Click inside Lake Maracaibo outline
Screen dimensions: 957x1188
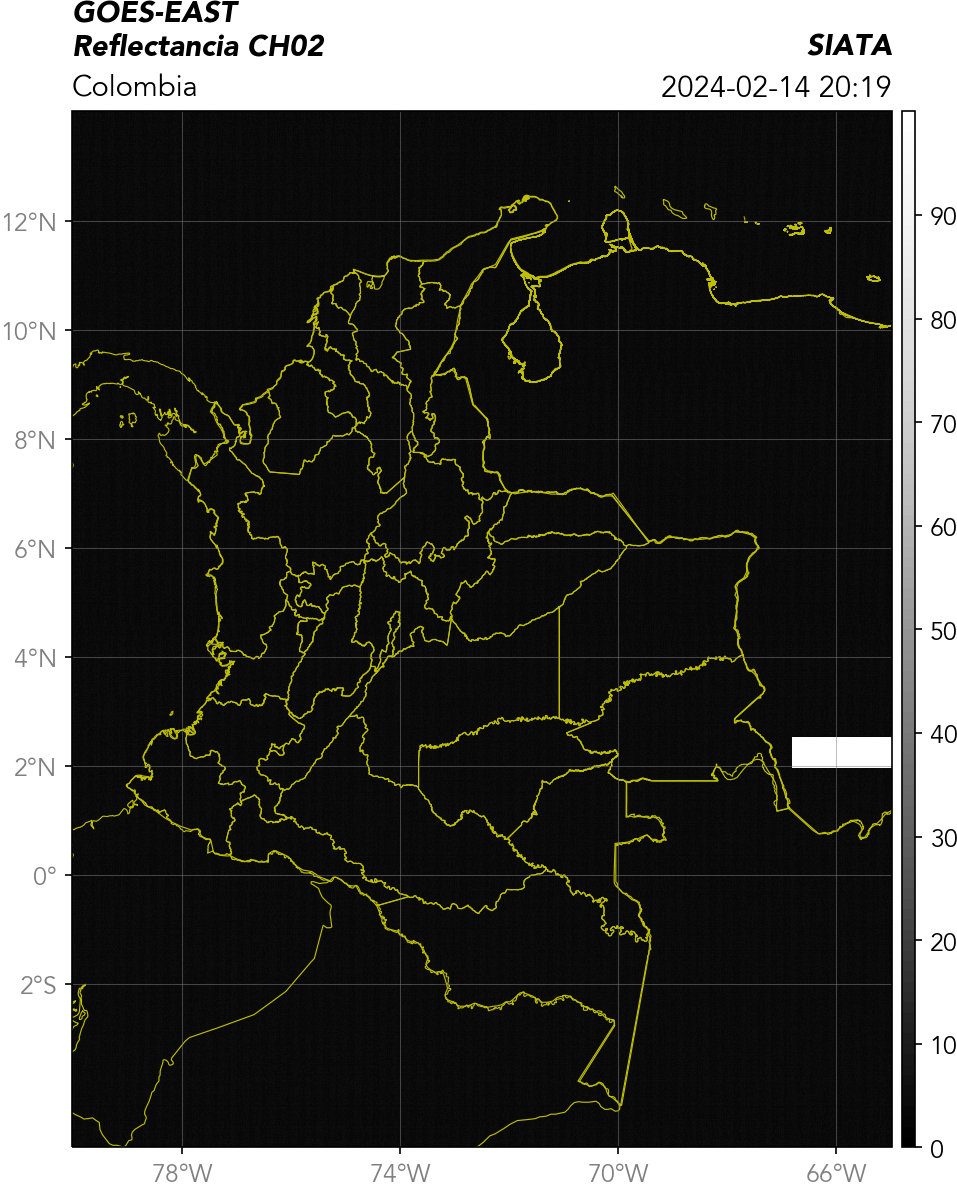(x=534, y=341)
